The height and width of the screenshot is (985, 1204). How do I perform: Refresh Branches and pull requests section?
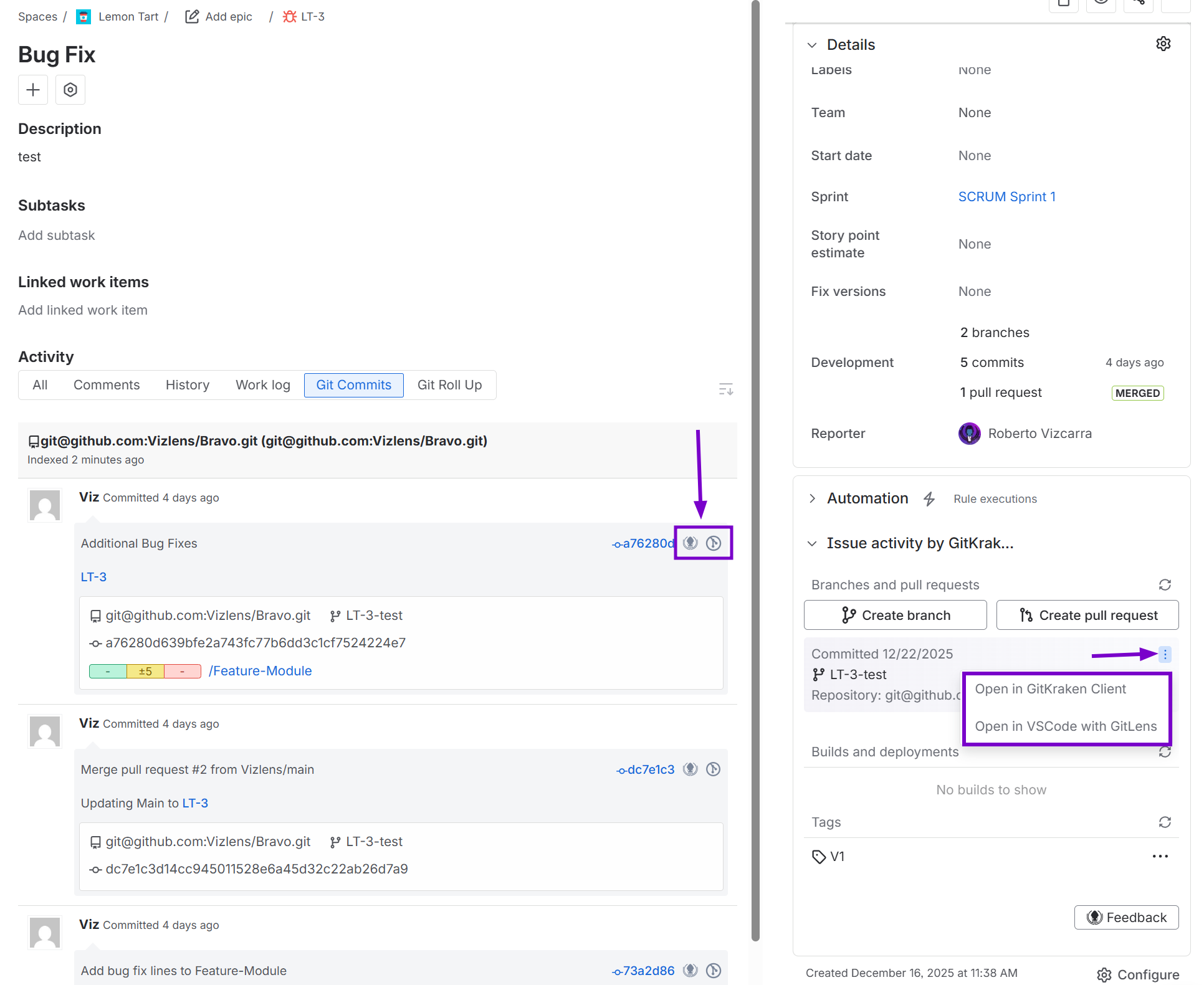point(1164,584)
